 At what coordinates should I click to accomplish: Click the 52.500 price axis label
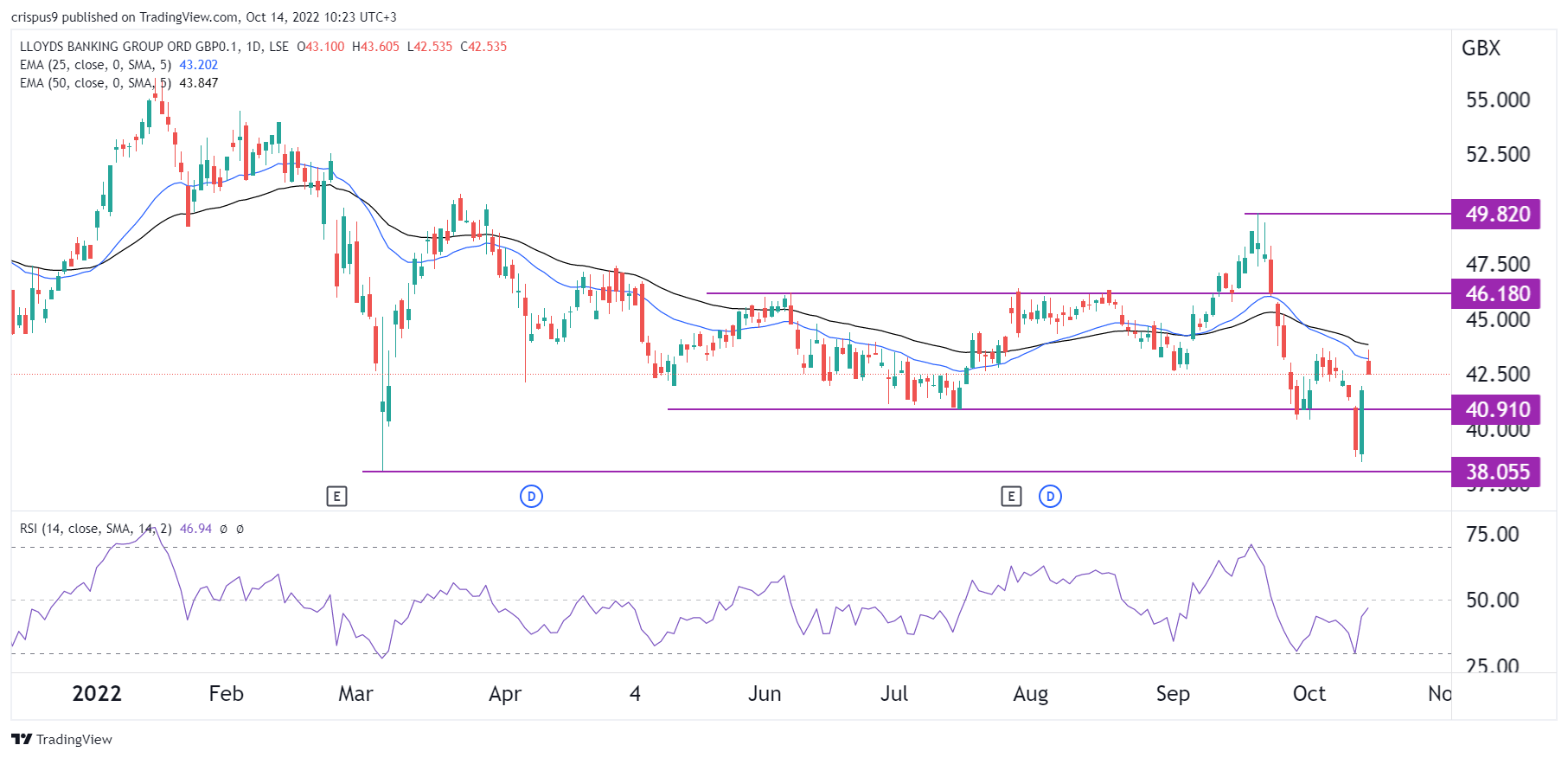point(1498,155)
